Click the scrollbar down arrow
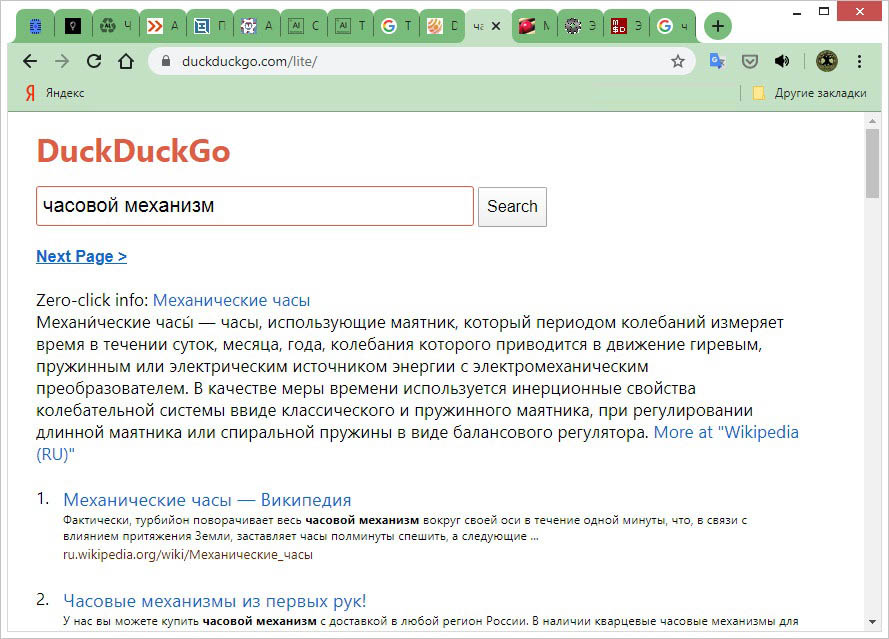Viewport: 889px width, 639px height. coord(872,622)
